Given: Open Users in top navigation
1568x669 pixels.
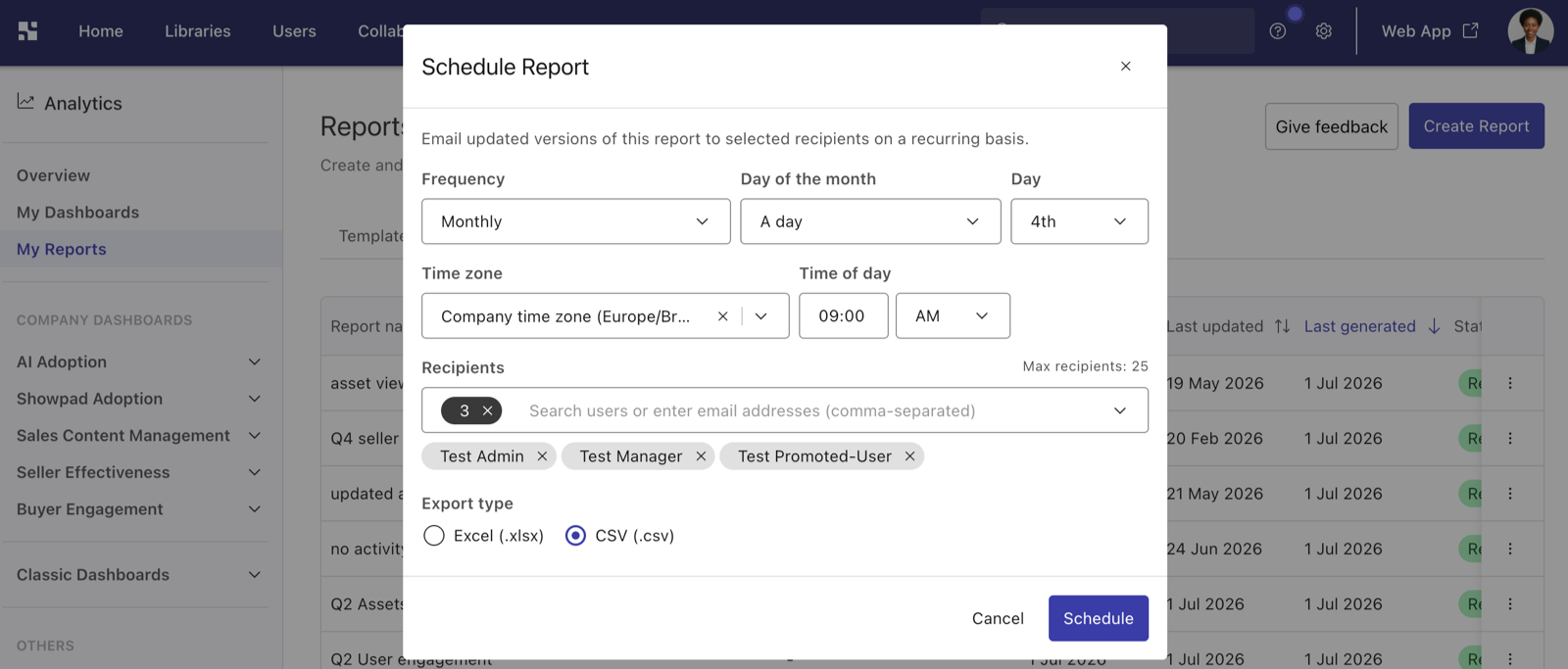Looking at the screenshot, I should tap(294, 31).
